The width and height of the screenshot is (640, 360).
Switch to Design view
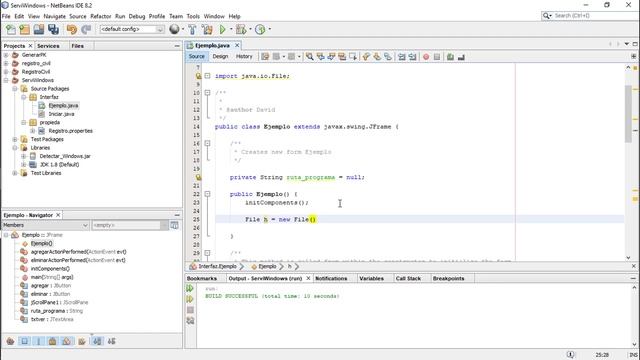point(220,56)
